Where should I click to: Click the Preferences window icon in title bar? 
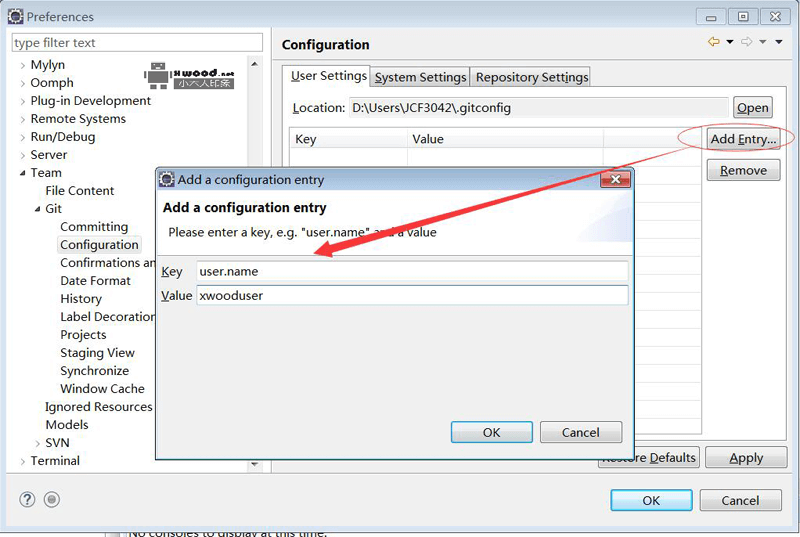coord(15,16)
